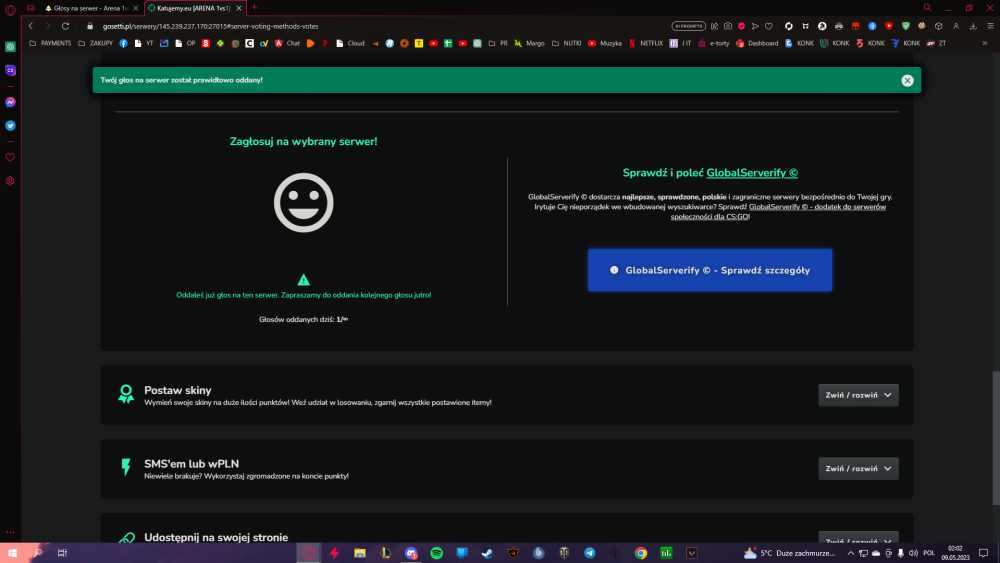Open the dodatek do serwerów społeczności link
The height and width of the screenshot is (563, 1000).
[778, 212]
